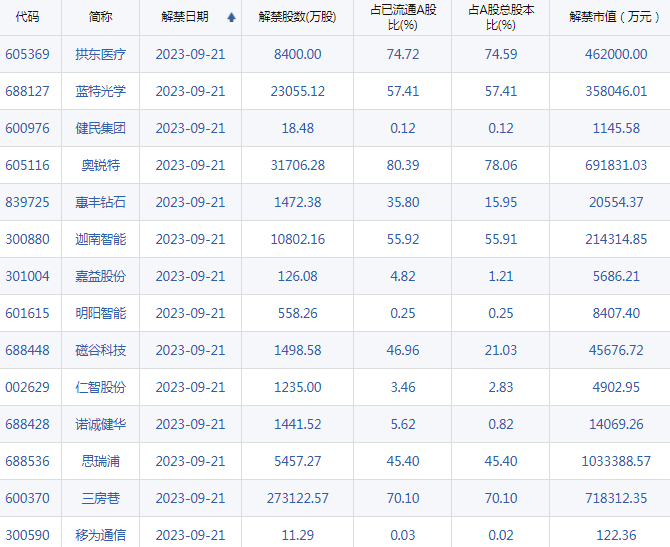Open the 惠丰钻石 link
670x547 pixels.
100,202
